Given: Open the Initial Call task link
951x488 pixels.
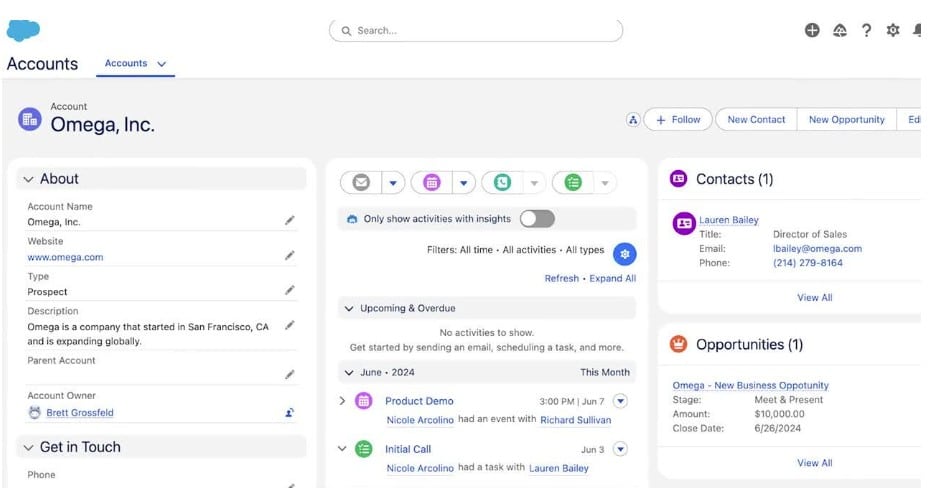Looking at the screenshot, I should pyautogui.click(x=408, y=450).
